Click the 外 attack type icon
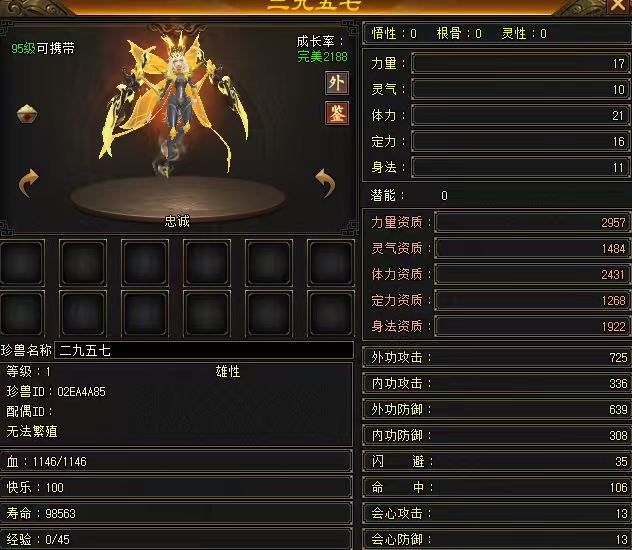632x550 pixels. [337, 83]
